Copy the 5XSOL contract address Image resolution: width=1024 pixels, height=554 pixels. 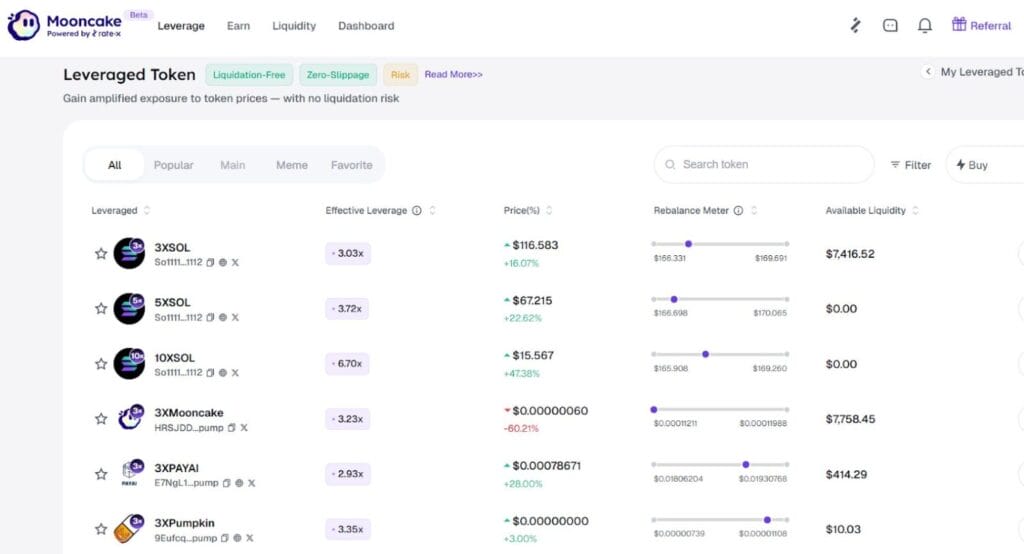click(x=210, y=318)
